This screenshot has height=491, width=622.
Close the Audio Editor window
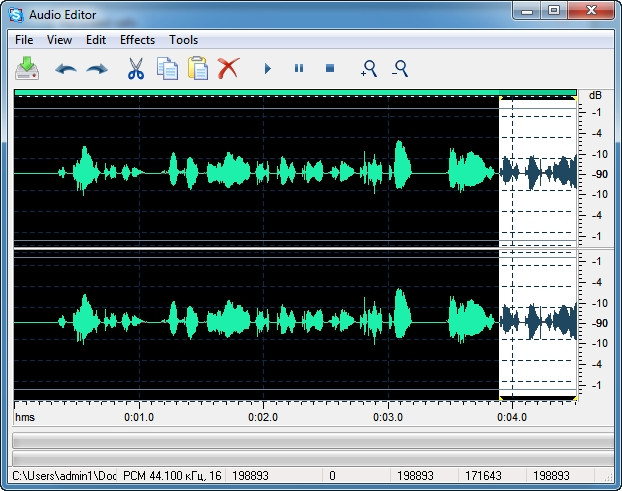[591, 11]
